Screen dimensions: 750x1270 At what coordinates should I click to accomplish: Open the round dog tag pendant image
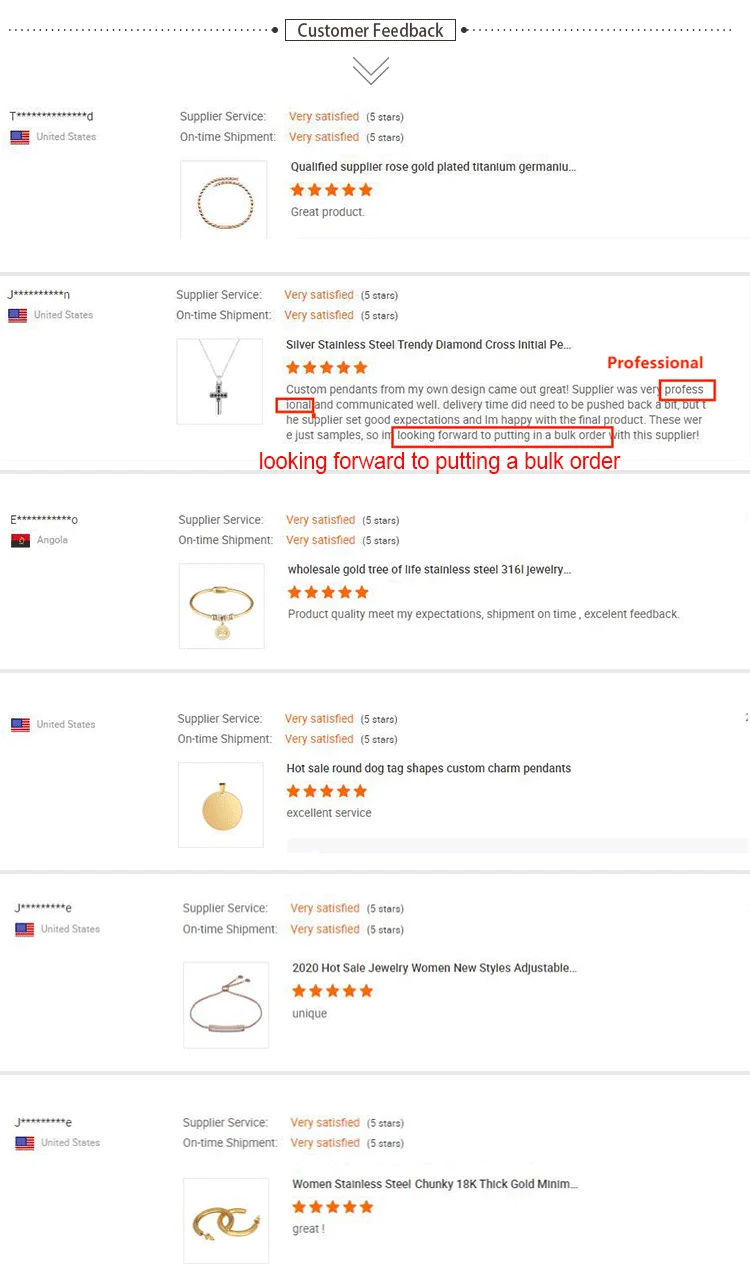pyautogui.click(x=220, y=805)
